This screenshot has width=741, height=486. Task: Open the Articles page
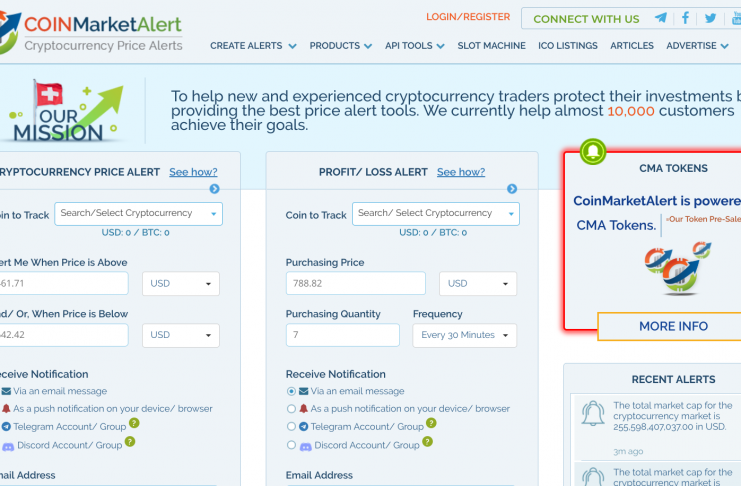632,46
